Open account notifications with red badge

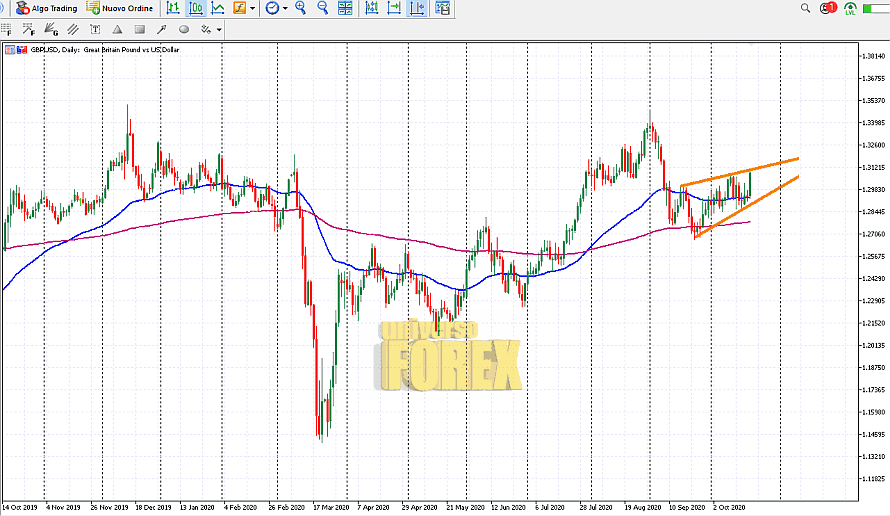828,8
